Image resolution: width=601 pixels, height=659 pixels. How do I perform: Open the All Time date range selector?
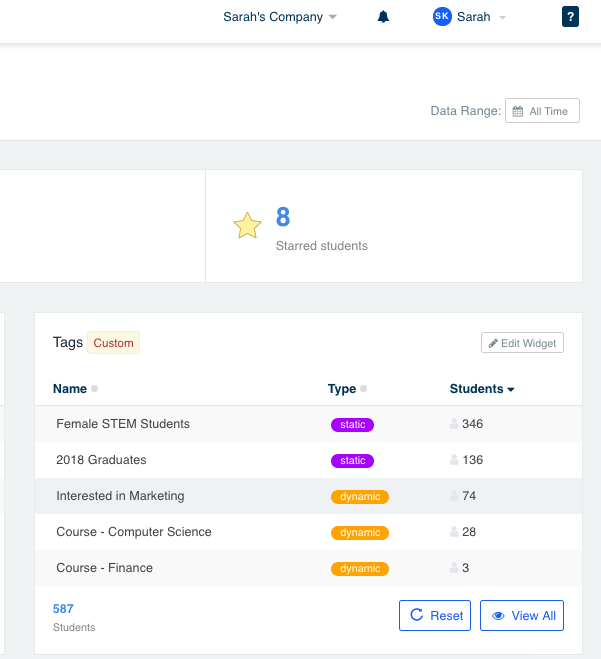(x=542, y=111)
